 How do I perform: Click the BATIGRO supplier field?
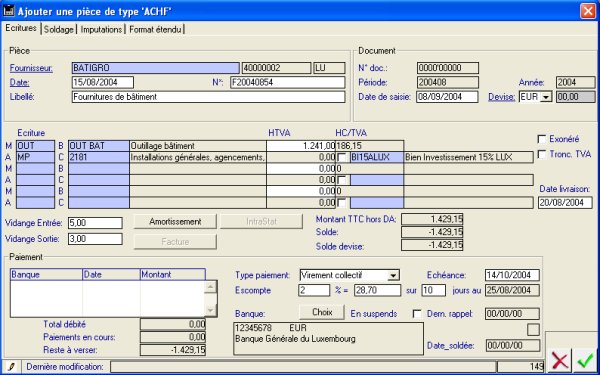coord(155,68)
